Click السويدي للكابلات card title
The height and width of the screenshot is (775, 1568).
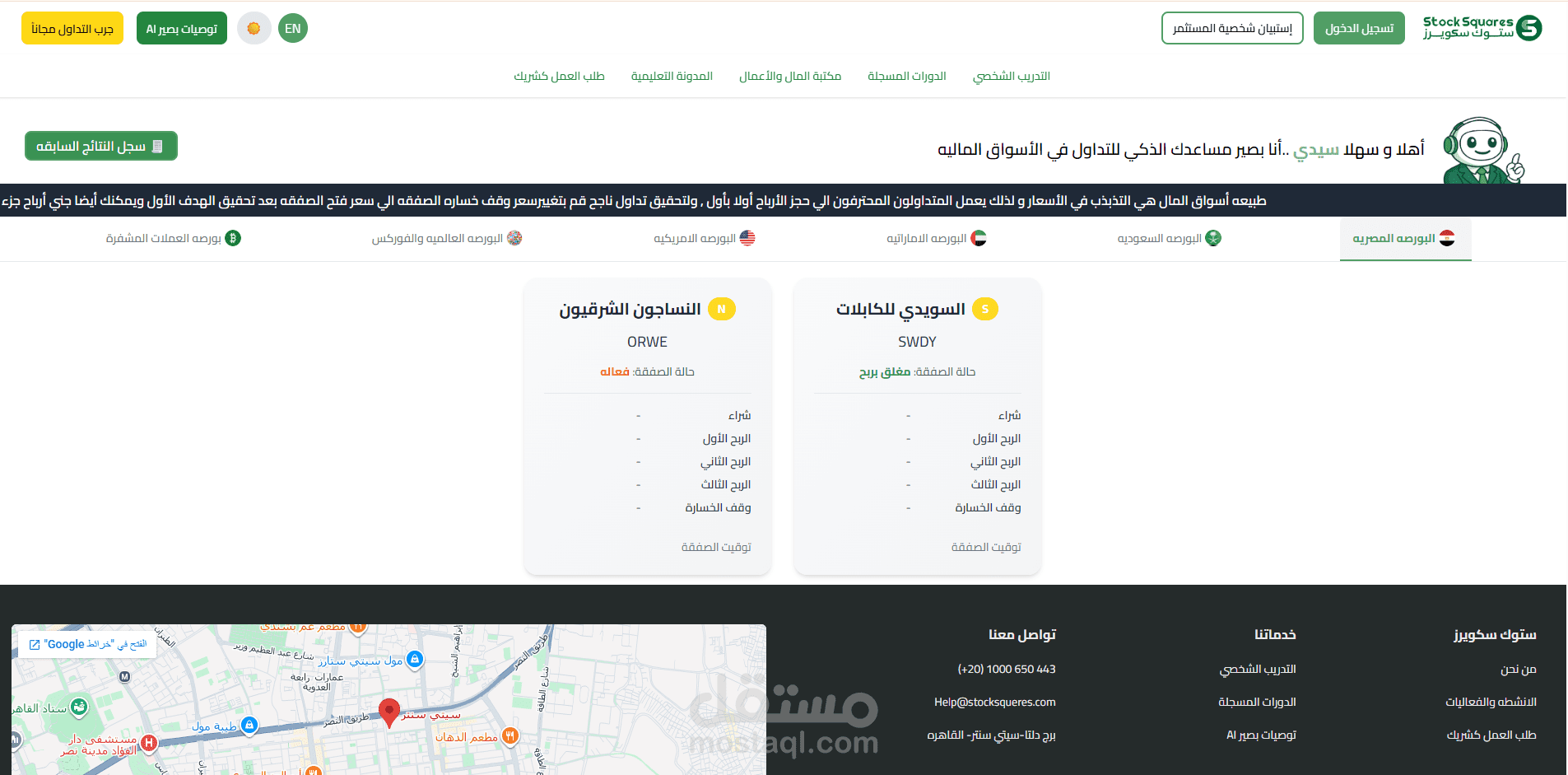pyautogui.click(x=900, y=309)
